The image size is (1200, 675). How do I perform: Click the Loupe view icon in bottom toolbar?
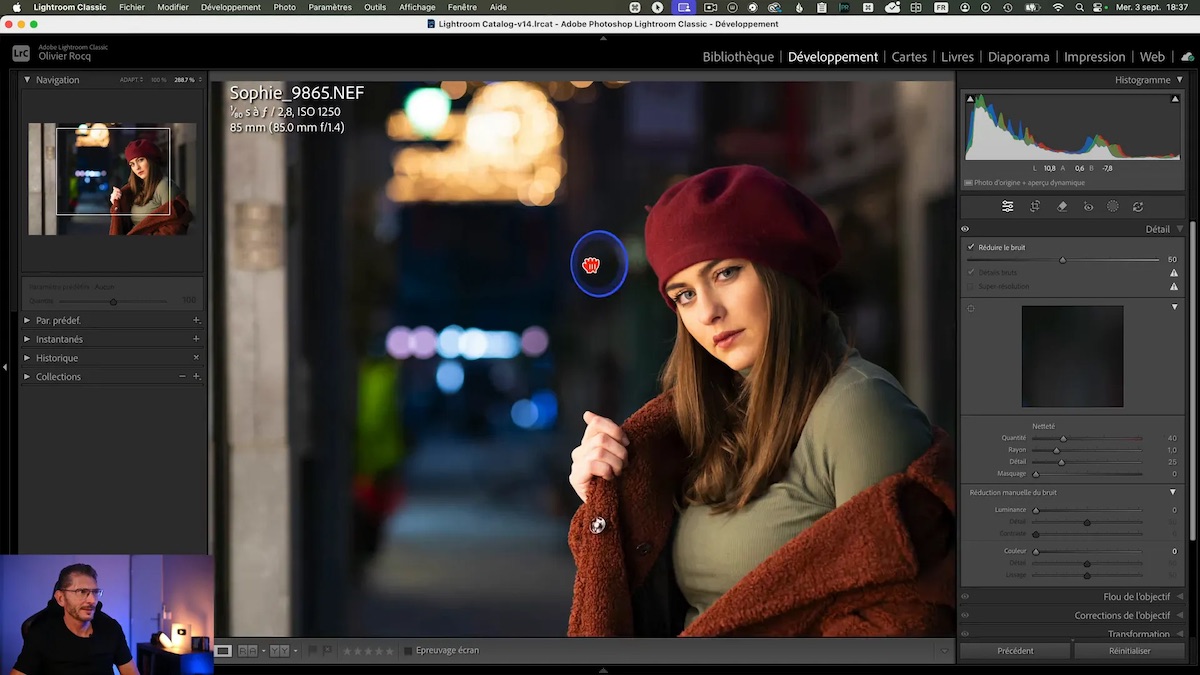223,651
